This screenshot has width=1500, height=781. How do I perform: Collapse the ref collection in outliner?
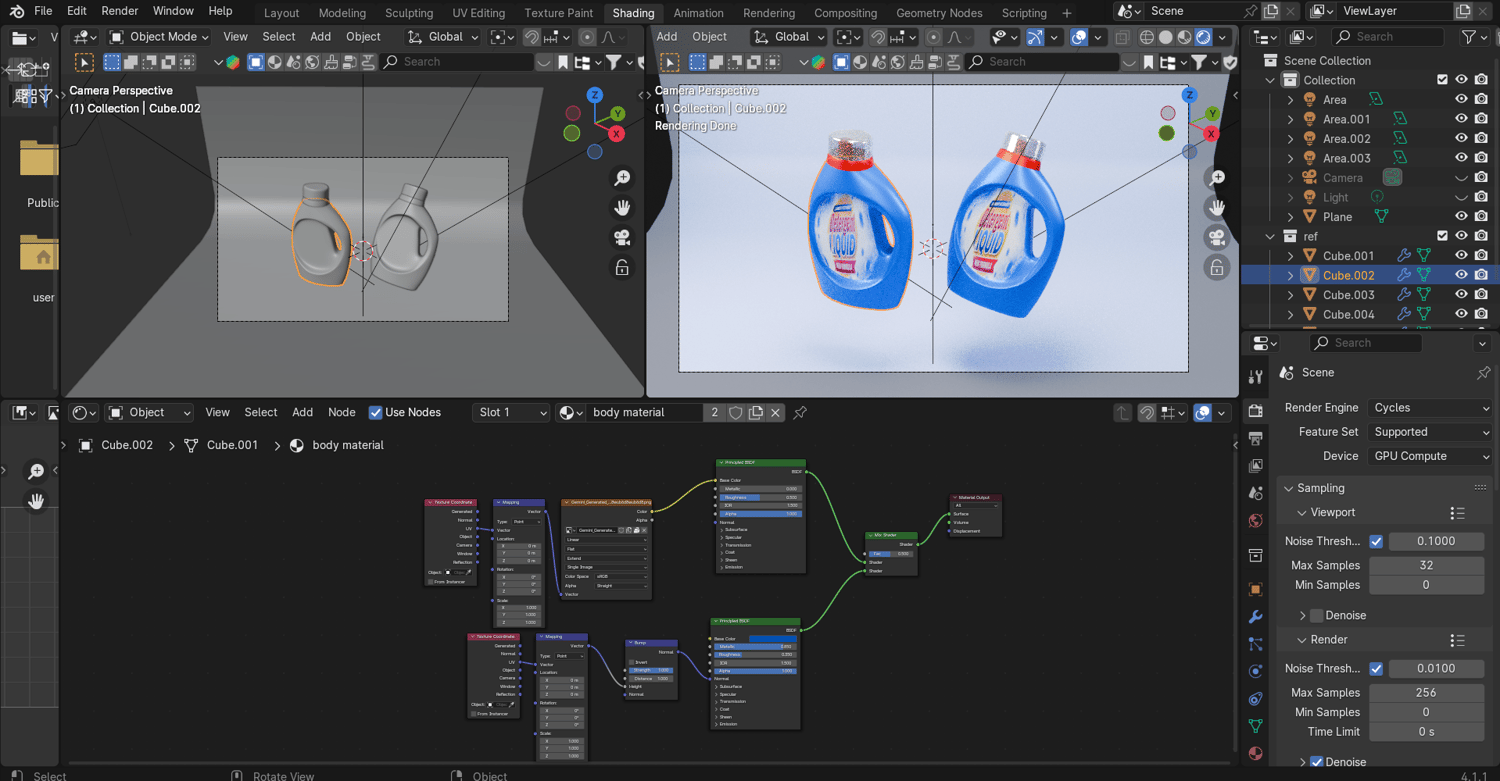pos(1270,237)
